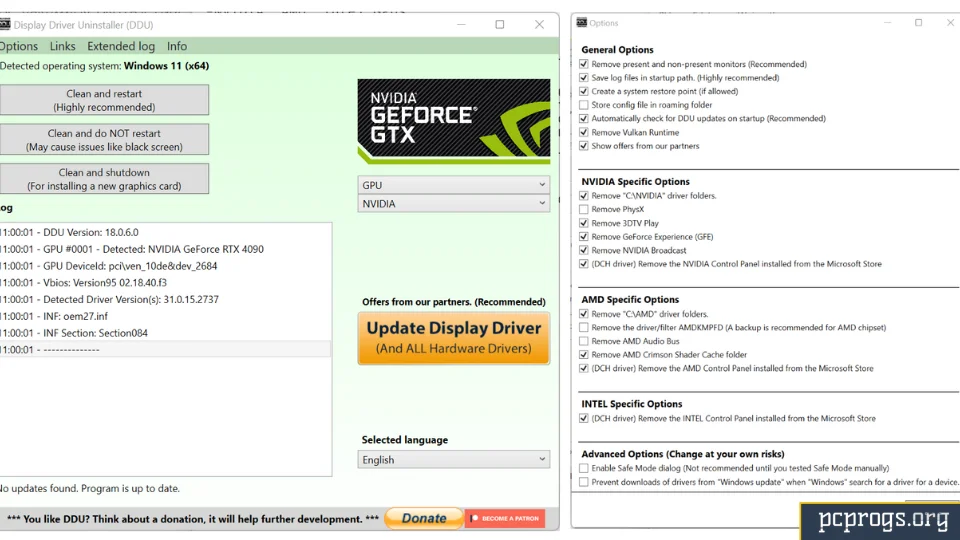Enable Remove AMD Audio Bus checkbox
This screenshot has height=540, width=960.
pos(583,341)
